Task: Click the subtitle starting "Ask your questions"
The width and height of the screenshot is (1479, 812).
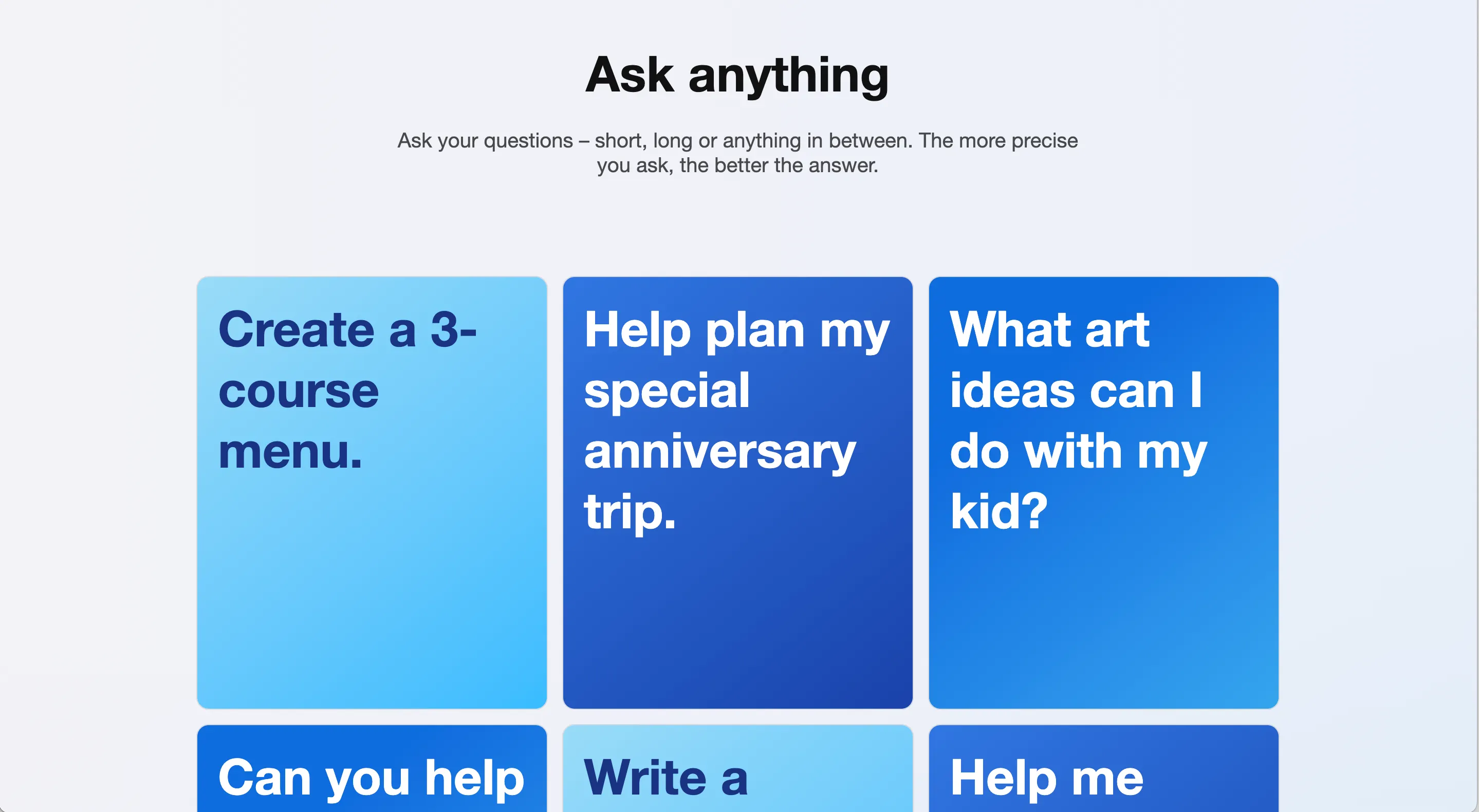Action: pyautogui.click(x=737, y=141)
